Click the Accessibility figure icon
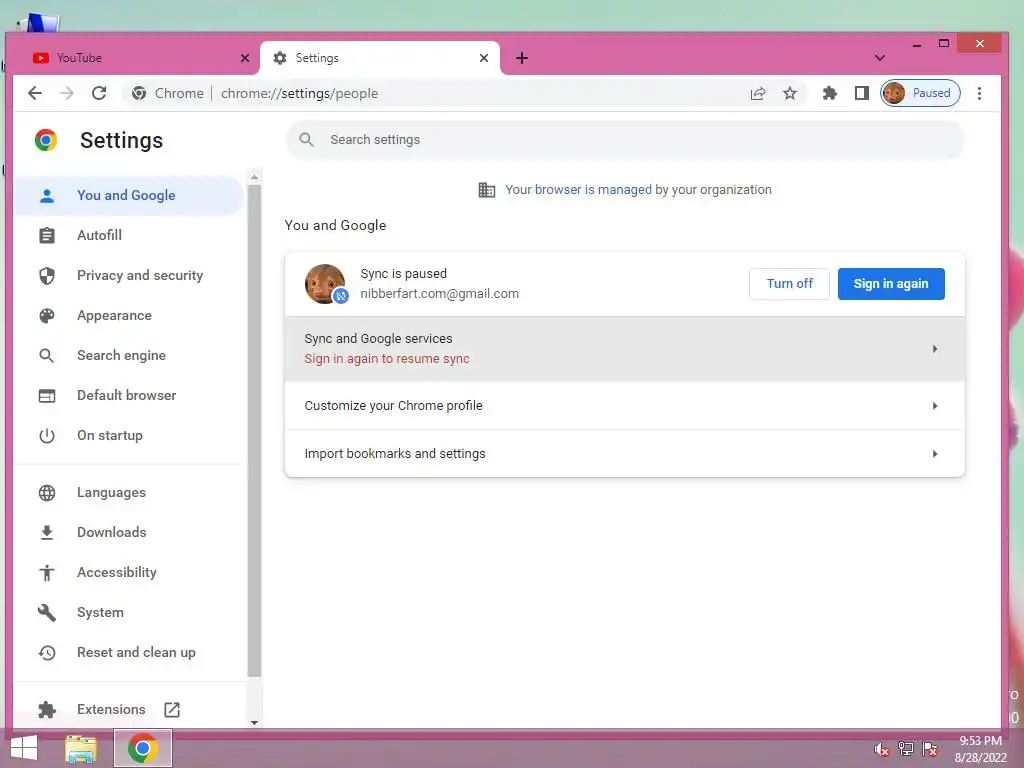Image resolution: width=1024 pixels, height=768 pixels. tap(46, 573)
